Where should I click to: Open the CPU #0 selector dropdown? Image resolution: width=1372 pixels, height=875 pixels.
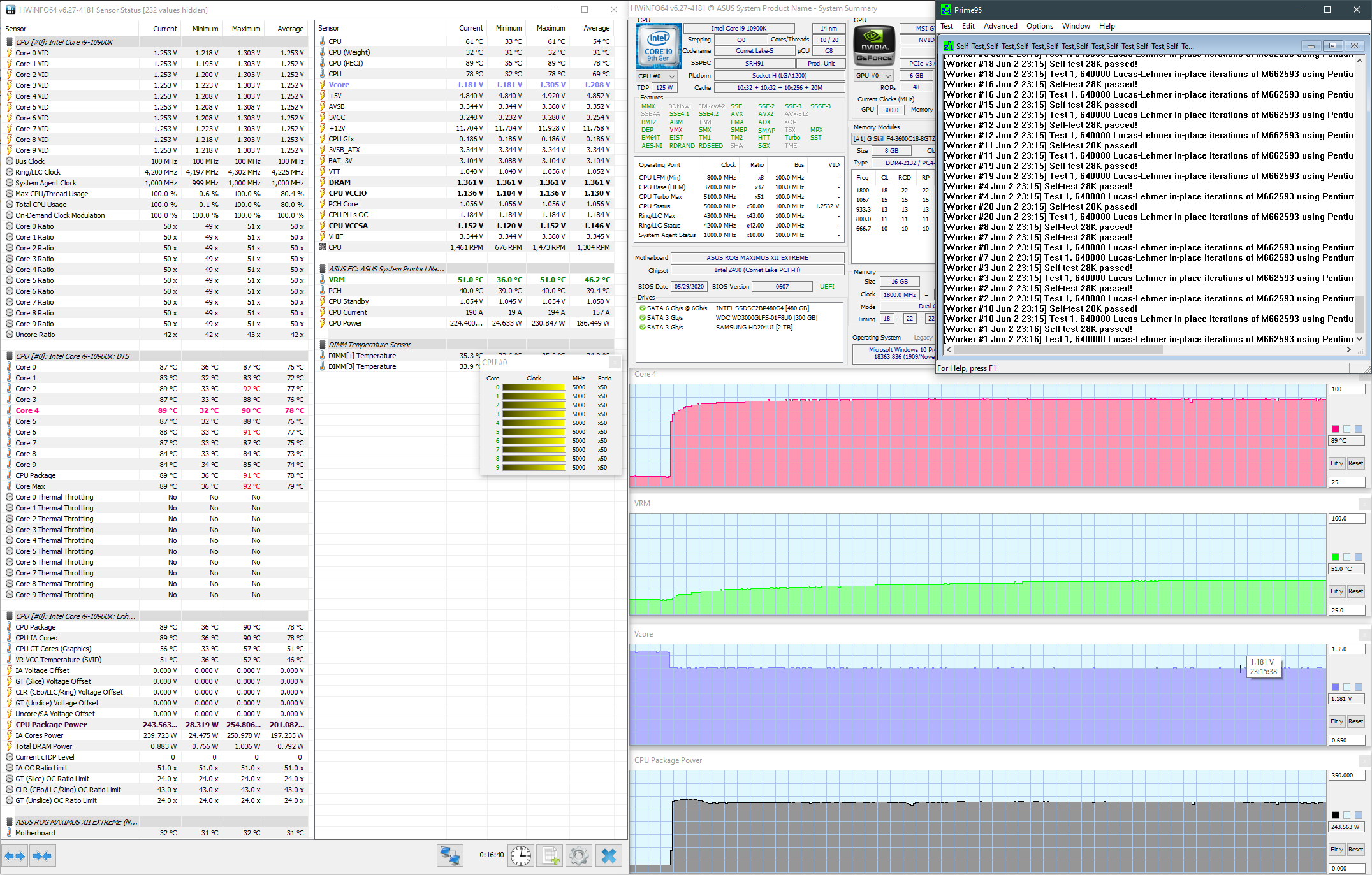coord(657,76)
